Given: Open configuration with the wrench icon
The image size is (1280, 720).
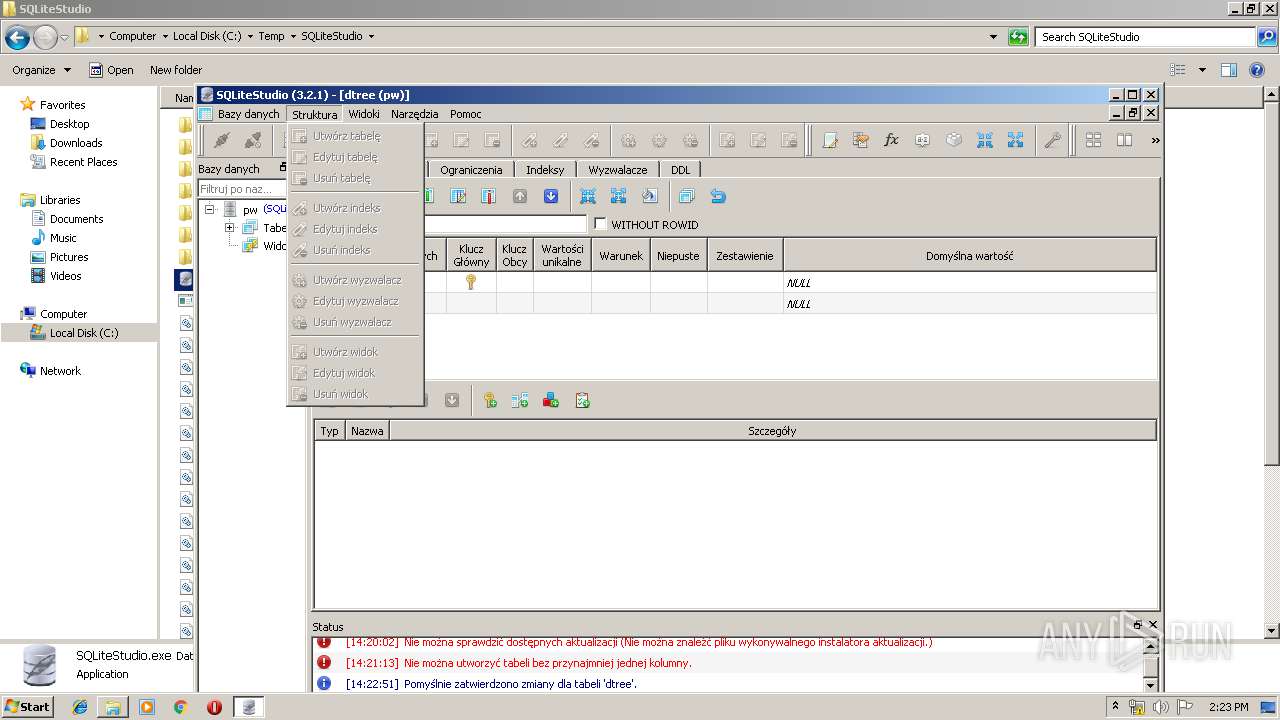Looking at the screenshot, I should coord(1052,141).
